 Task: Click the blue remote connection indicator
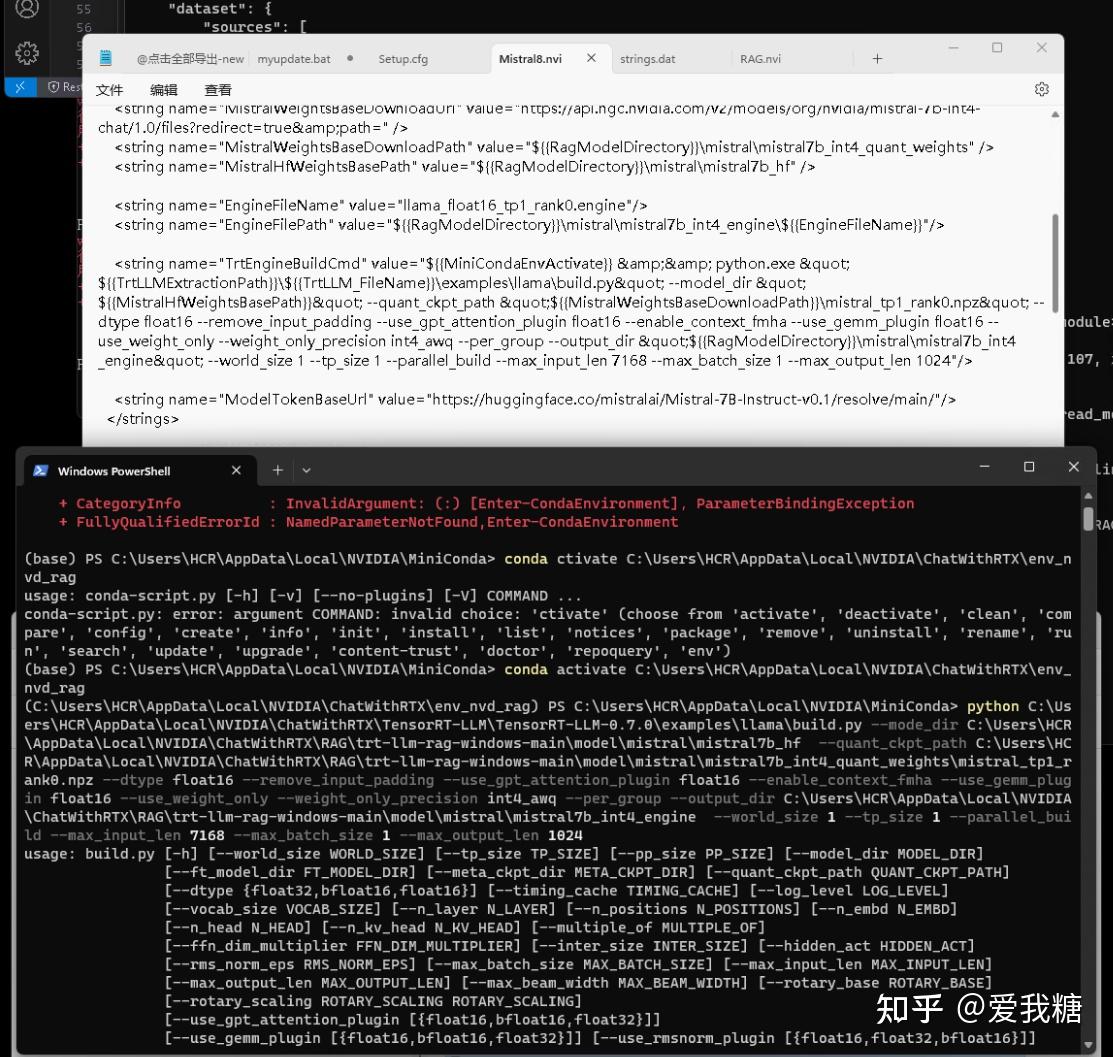[20, 87]
